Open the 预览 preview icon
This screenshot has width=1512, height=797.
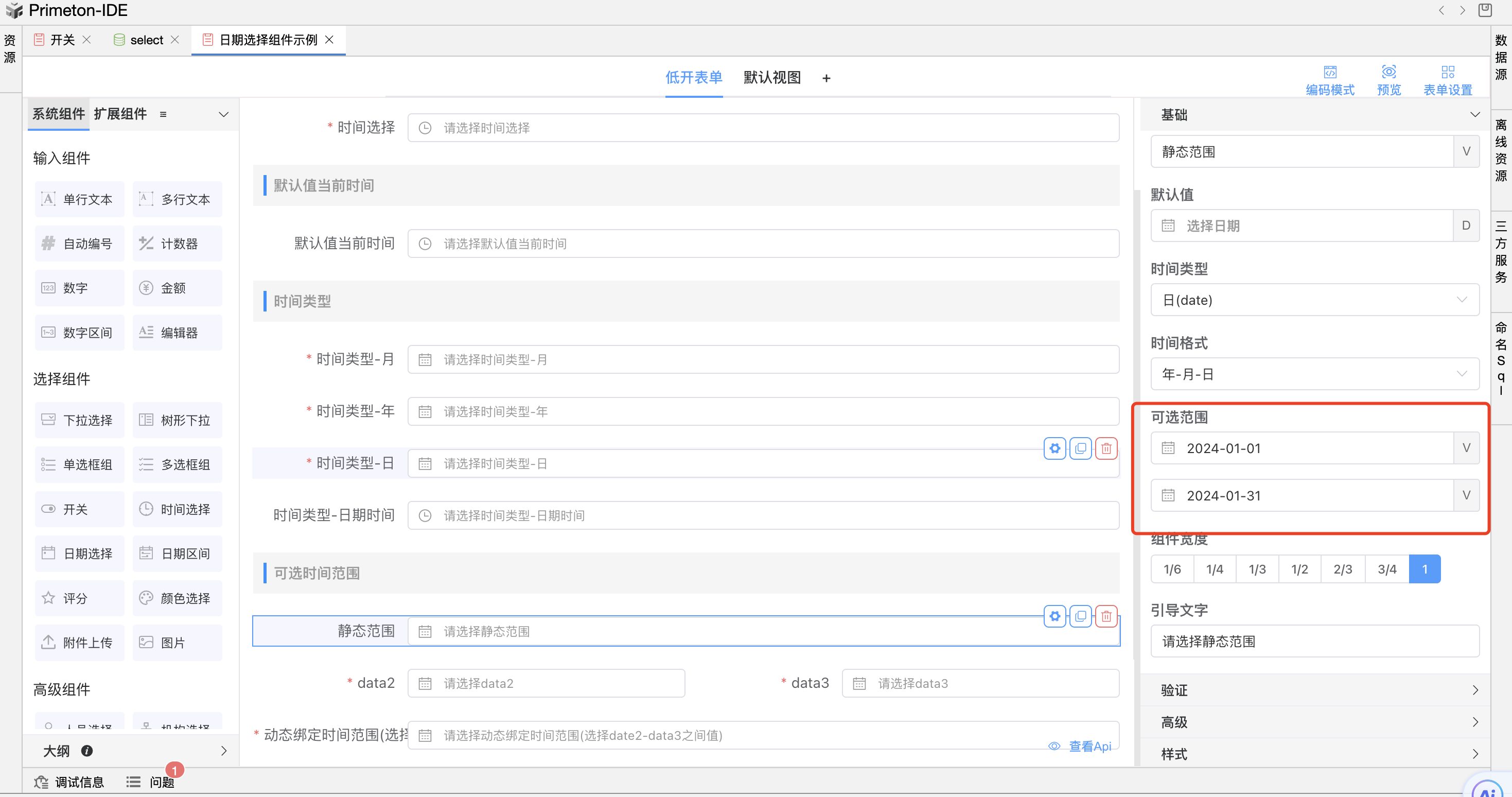point(1388,72)
